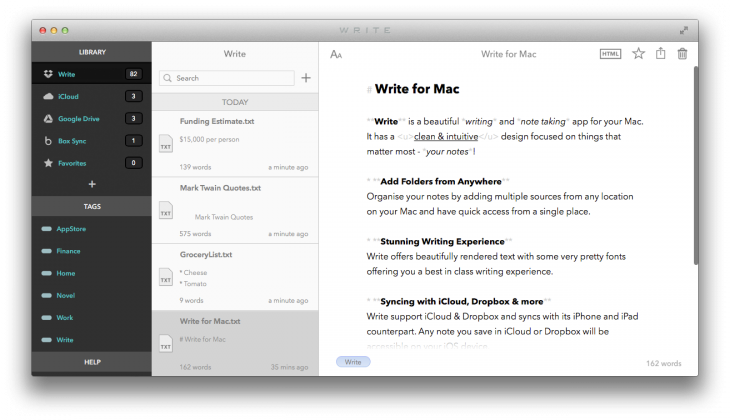Click the 1 count badge on Box Sync
Image resolution: width=730 pixels, height=420 pixels.
(134, 141)
